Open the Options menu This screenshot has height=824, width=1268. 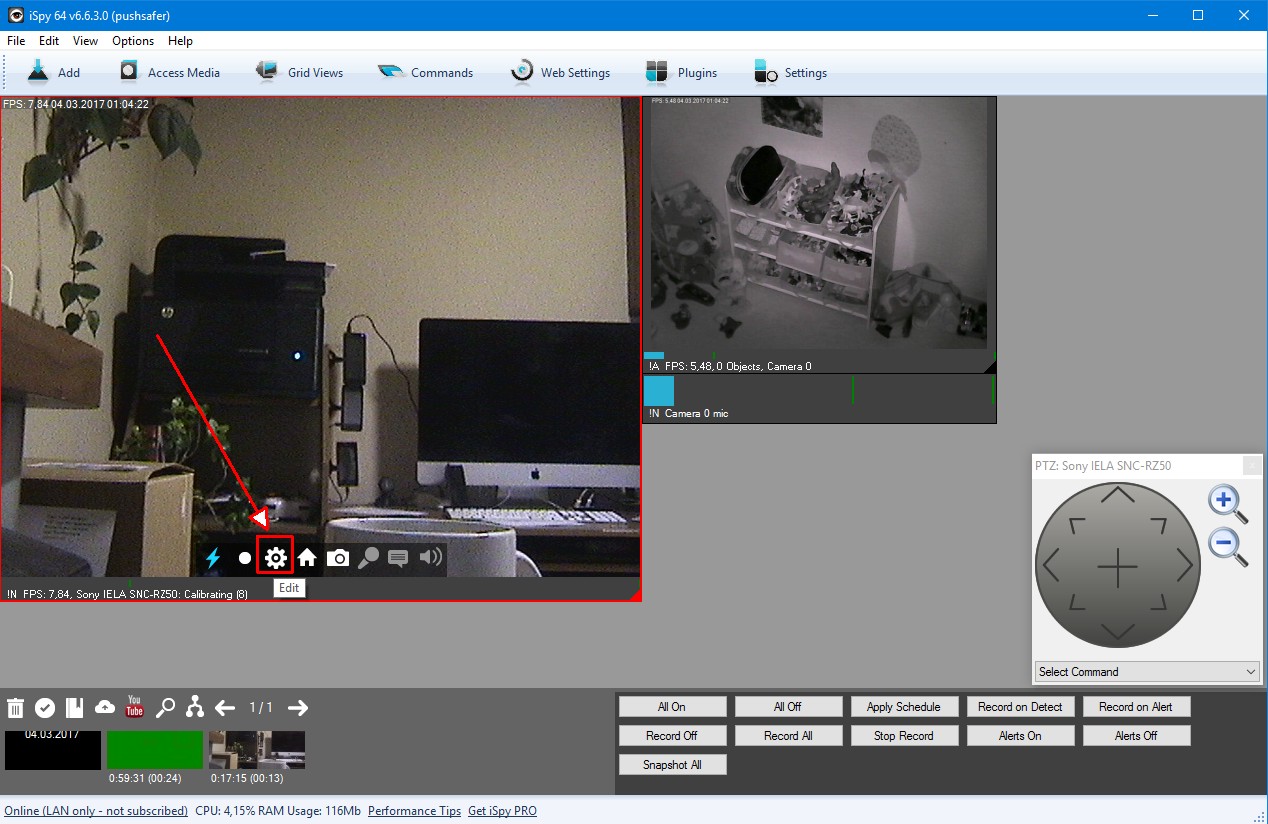(x=133, y=41)
